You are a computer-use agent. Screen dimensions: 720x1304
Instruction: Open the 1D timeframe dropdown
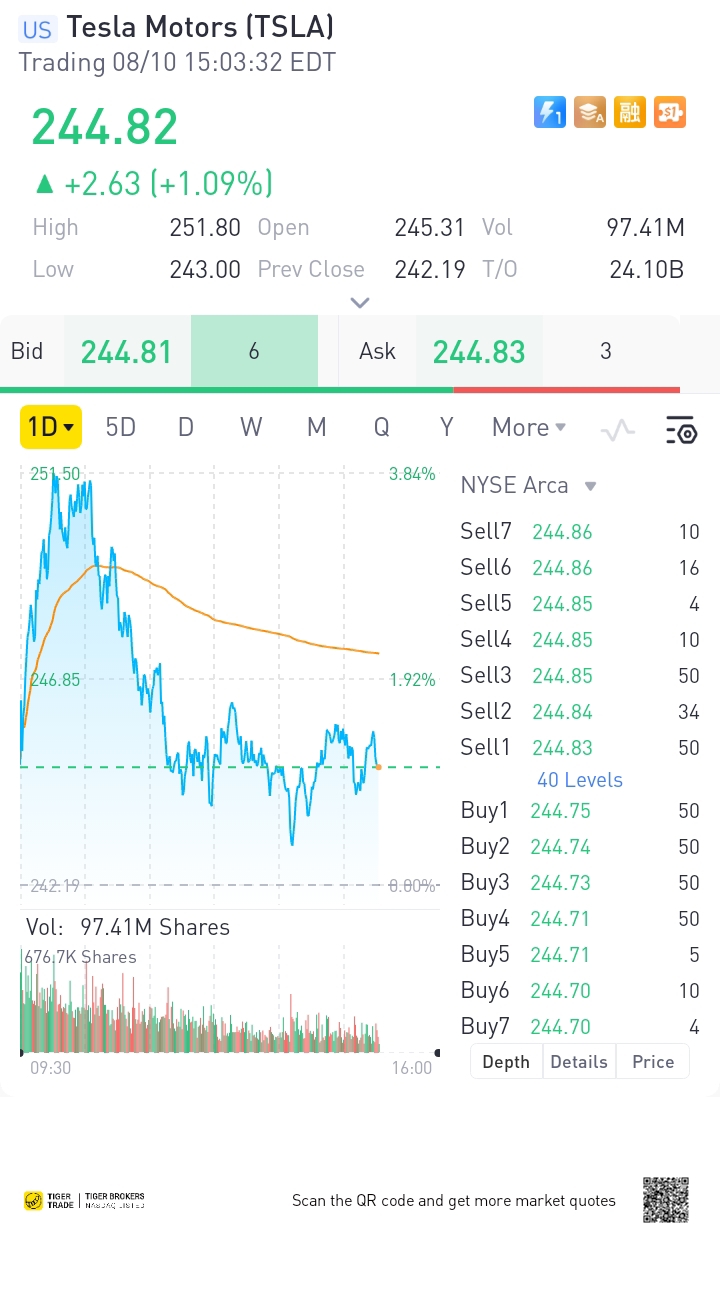[x=51, y=428]
